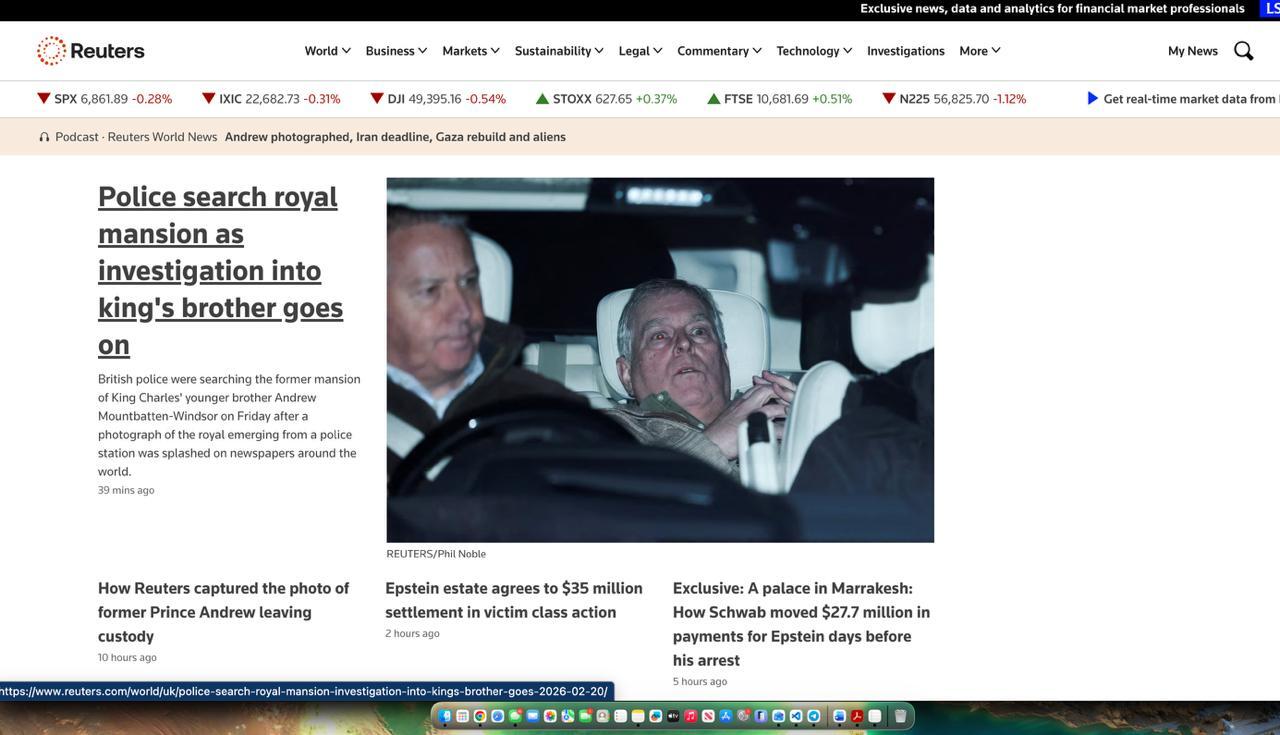Open 'How Reuters captured the photo' article

tap(223, 612)
